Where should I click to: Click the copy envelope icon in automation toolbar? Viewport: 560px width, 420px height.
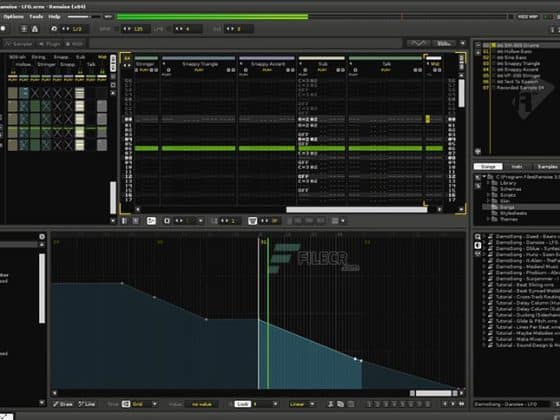[x=340, y=404]
